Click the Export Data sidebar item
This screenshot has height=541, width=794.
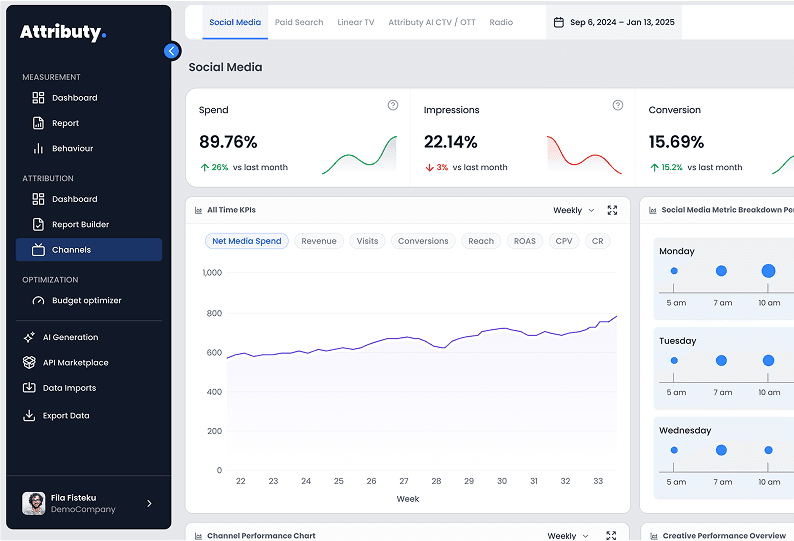65,415
